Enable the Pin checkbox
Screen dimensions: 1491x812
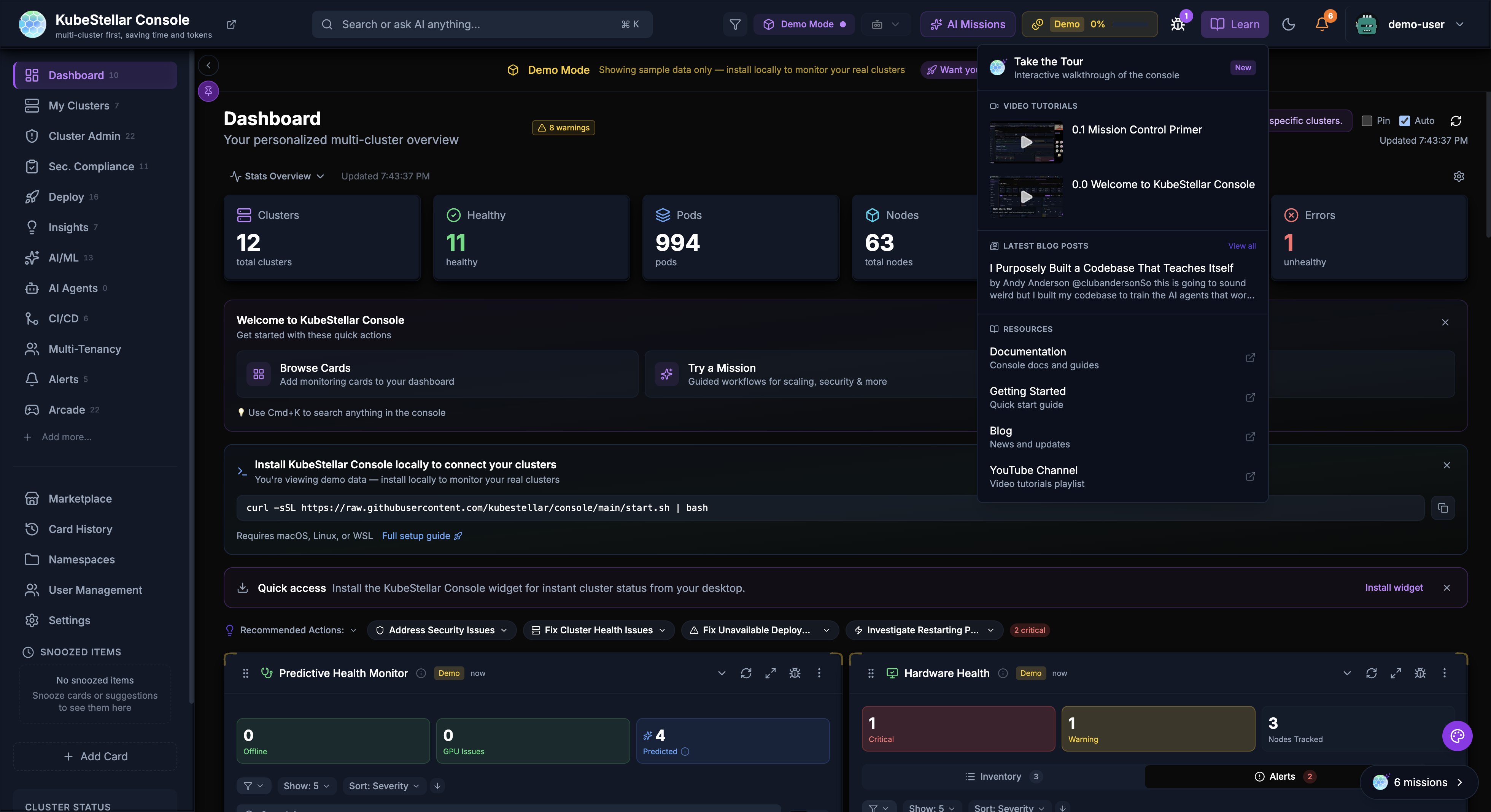pos(1367,121)
